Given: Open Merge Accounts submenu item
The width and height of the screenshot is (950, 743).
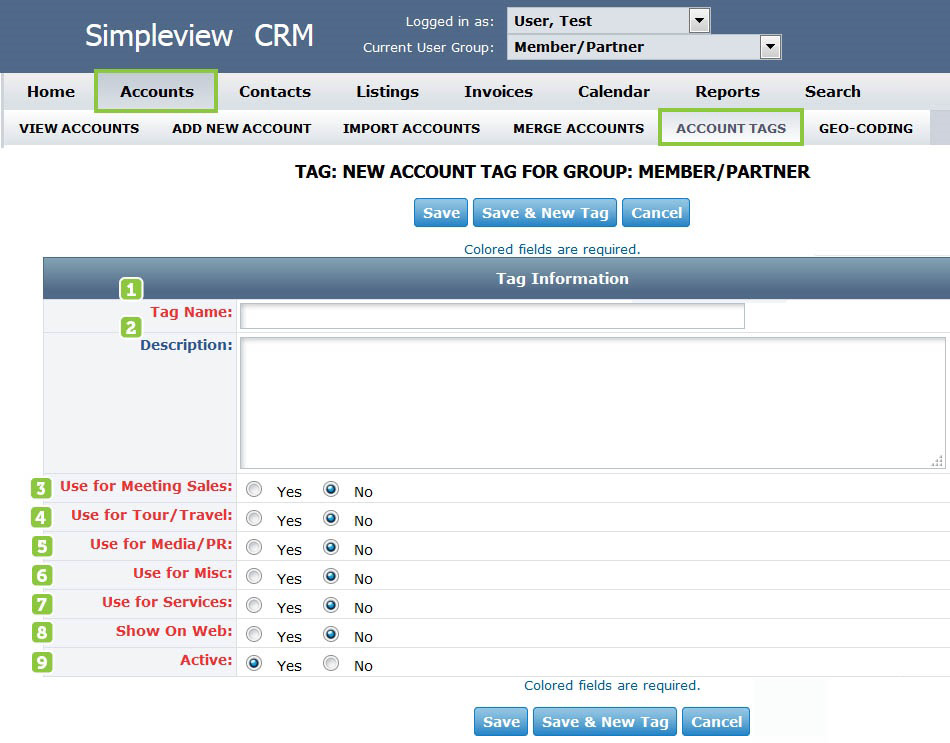Looking at the screenshot, I should [578, 128].
